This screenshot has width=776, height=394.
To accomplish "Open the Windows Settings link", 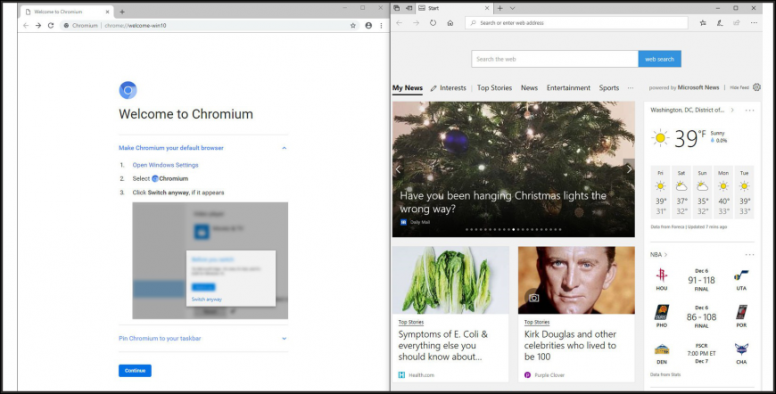I will [165, 165].
